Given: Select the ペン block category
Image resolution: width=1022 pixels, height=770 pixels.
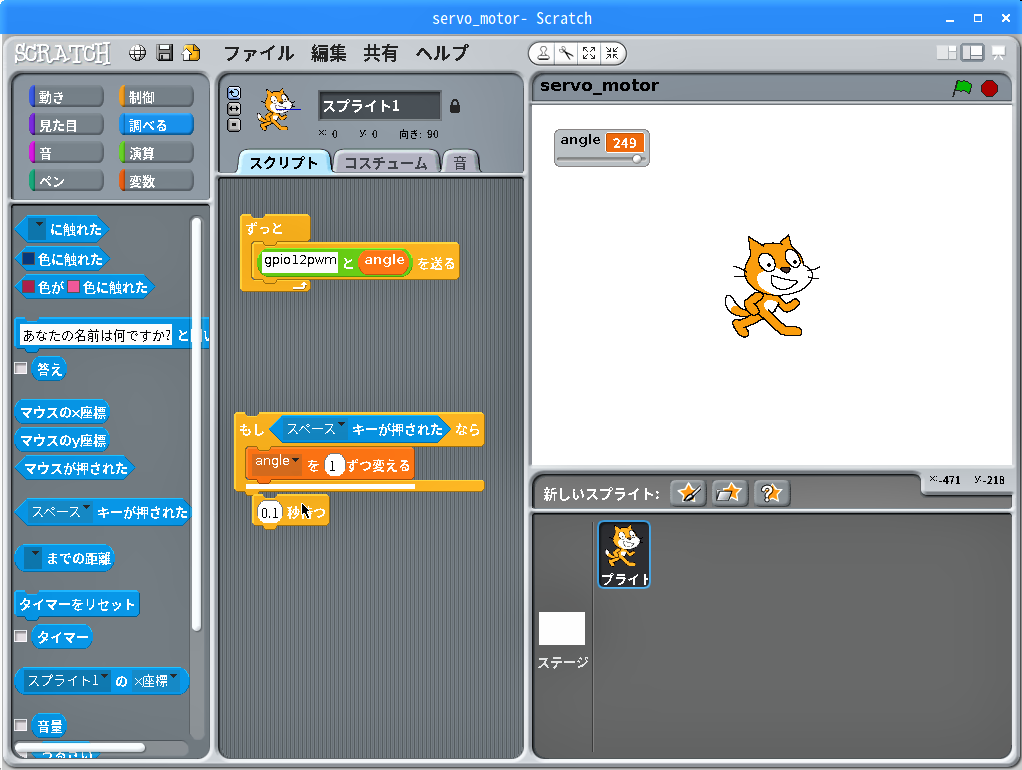Looking at the screenshot, I should (x=66, y=181).
